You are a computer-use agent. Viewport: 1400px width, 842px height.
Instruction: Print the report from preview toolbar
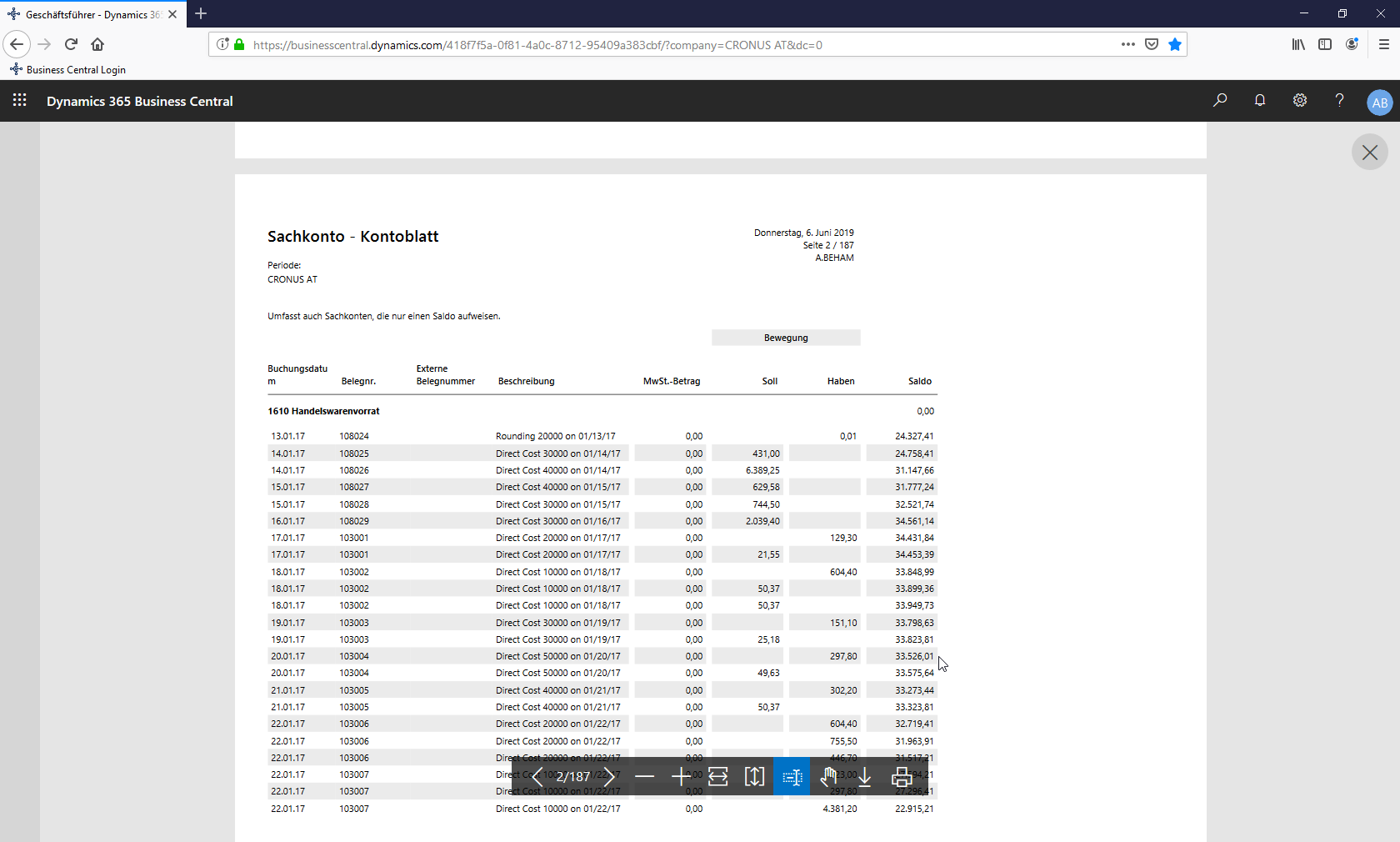pyautogui.click(x=901, y=777)
